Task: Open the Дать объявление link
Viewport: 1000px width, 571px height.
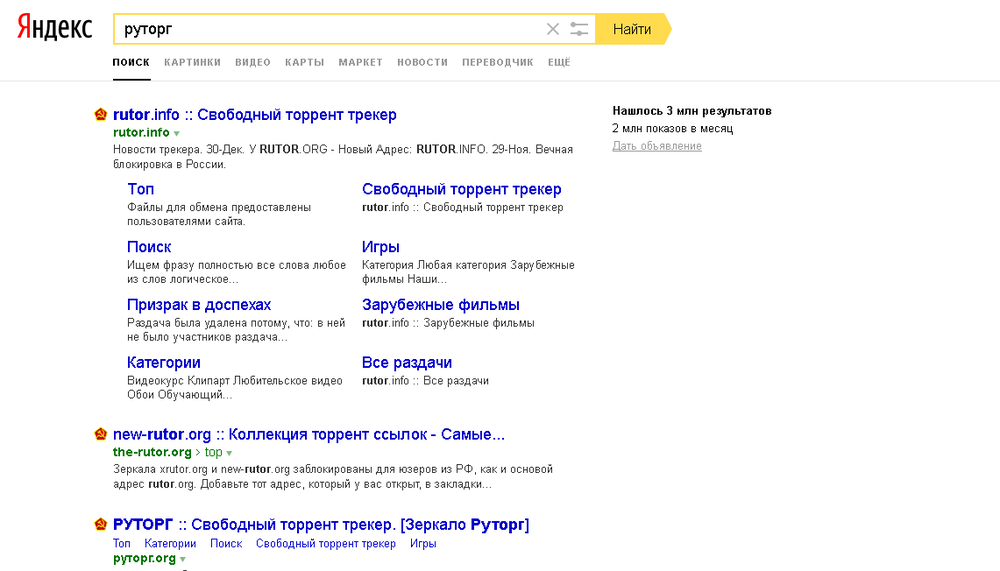Action: click(657, 146)
